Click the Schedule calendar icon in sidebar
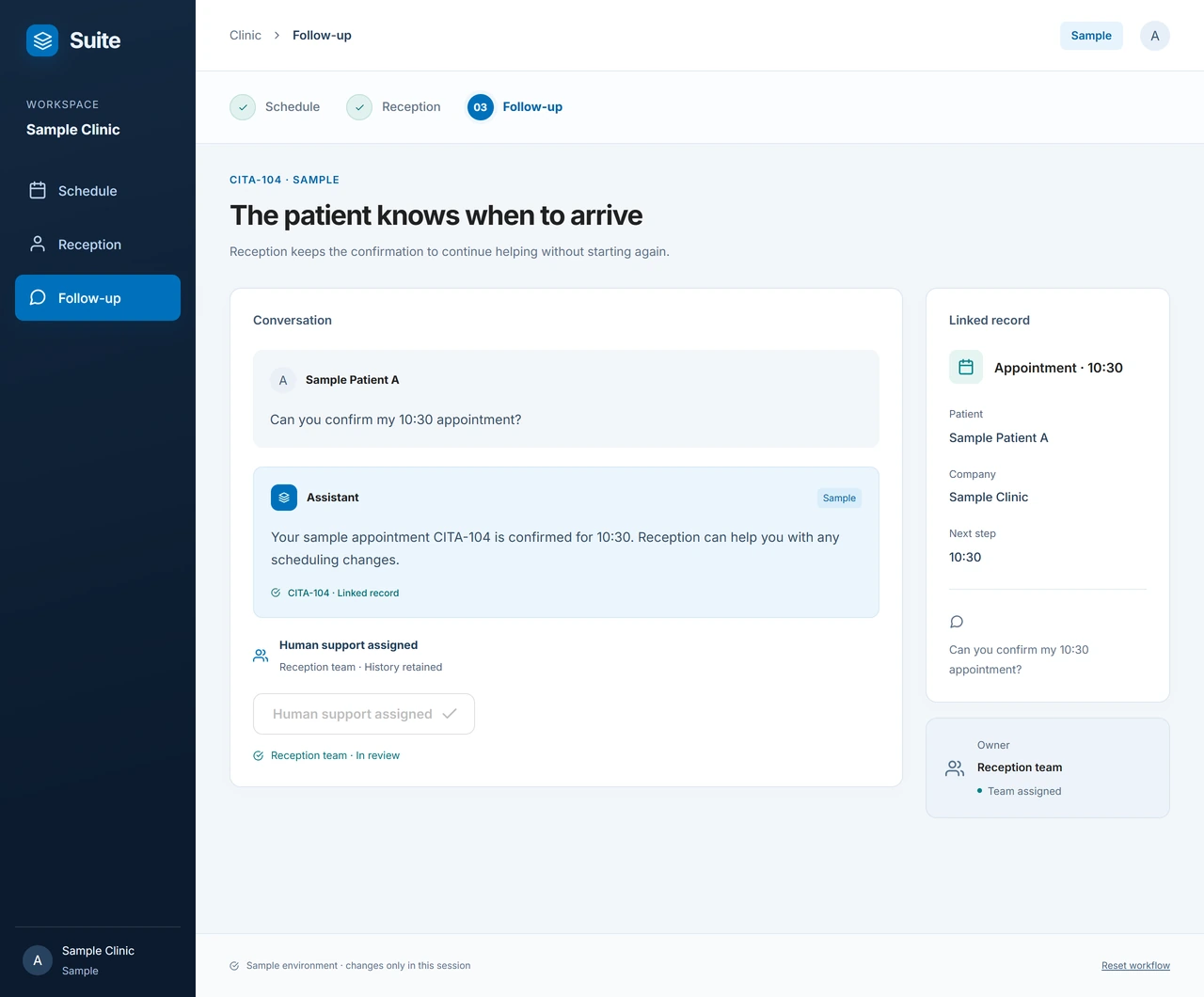The image size is (1204, 997). pos(38,190)
